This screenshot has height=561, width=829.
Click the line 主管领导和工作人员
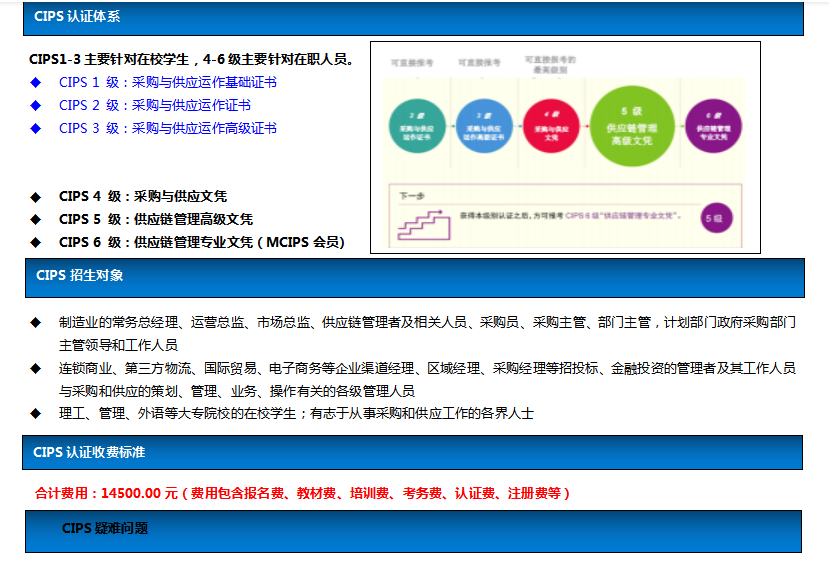tap(118, 345)
